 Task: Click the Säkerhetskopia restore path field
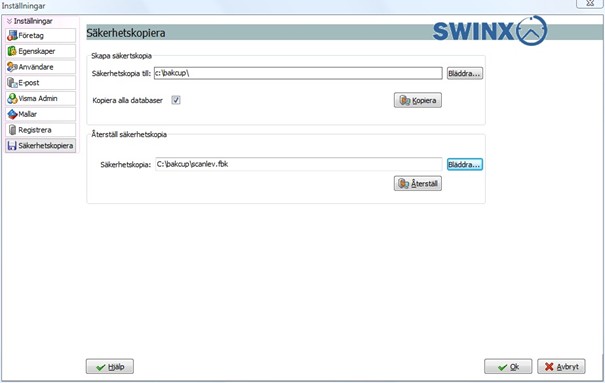(299, 164)
